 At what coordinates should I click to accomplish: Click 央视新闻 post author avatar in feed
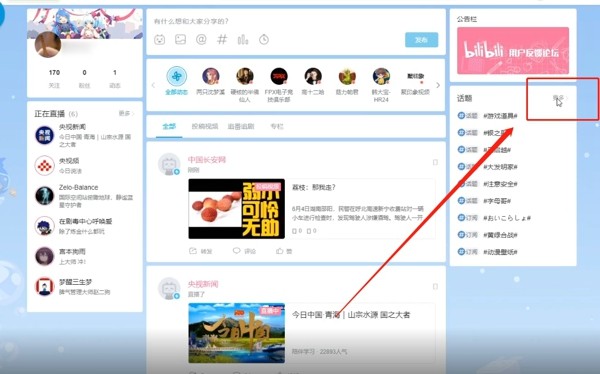169,289
